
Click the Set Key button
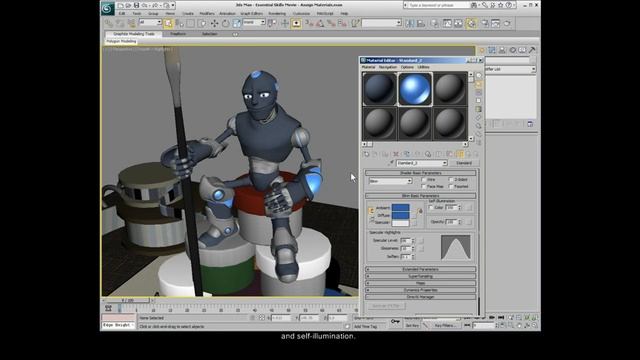412,326
